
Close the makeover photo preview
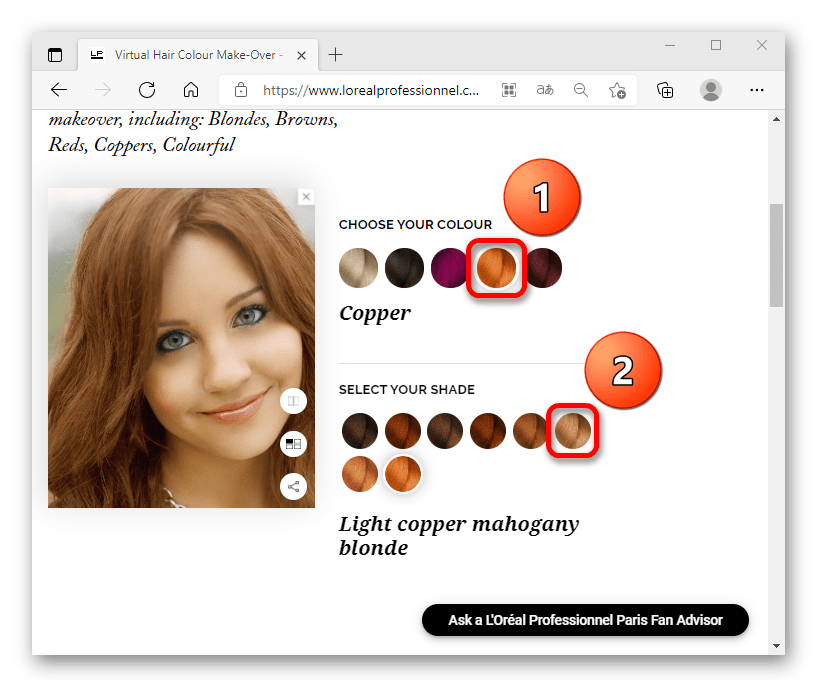click(x=306, y=196)
